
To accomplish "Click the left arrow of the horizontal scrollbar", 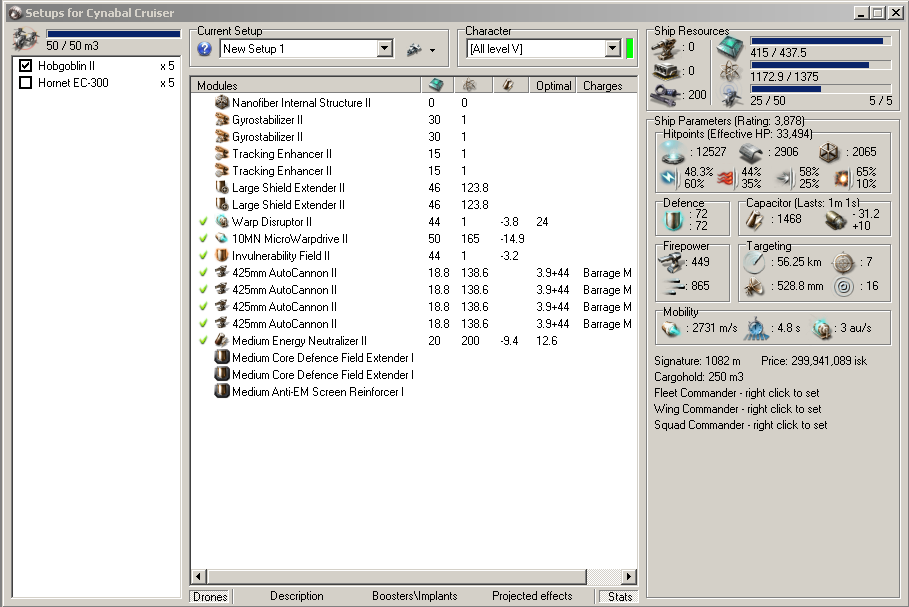I will (x=198, y=576).
